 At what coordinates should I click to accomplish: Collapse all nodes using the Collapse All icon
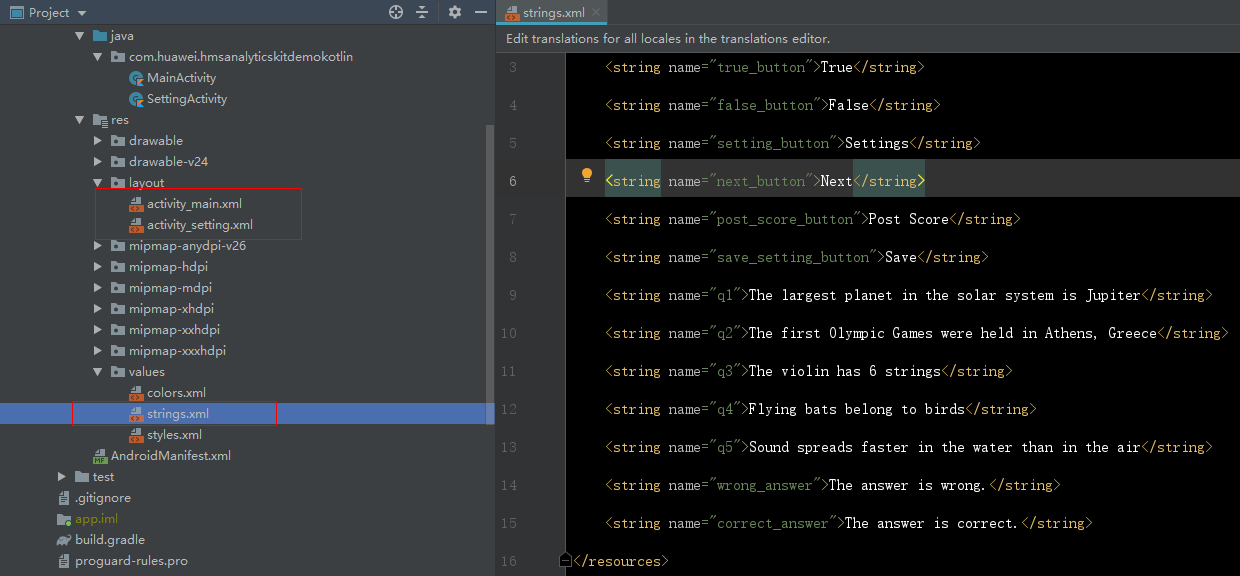coord(423,12)
